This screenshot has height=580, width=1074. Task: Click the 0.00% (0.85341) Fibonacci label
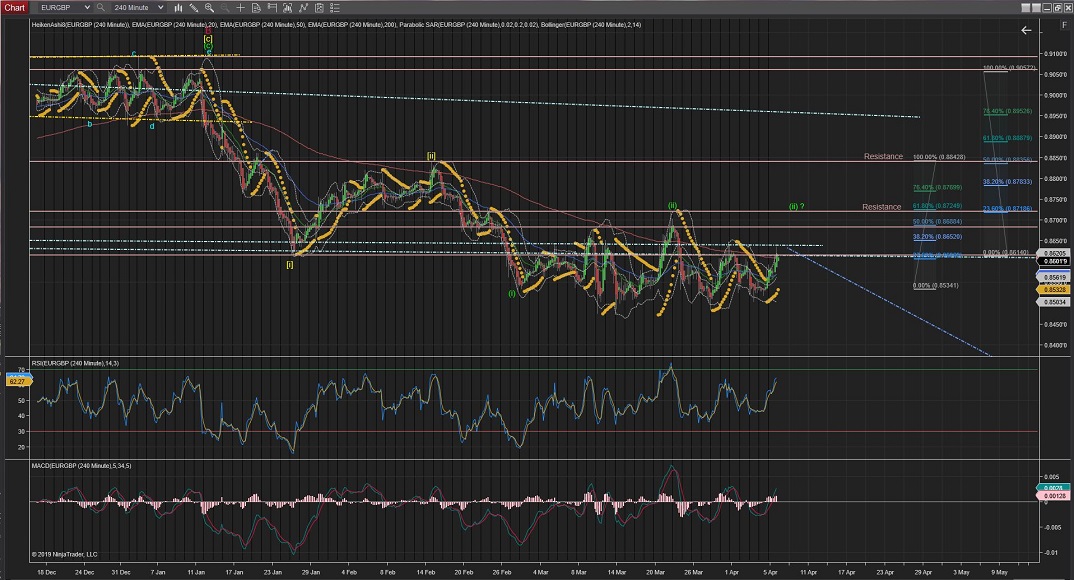[936, 286]
